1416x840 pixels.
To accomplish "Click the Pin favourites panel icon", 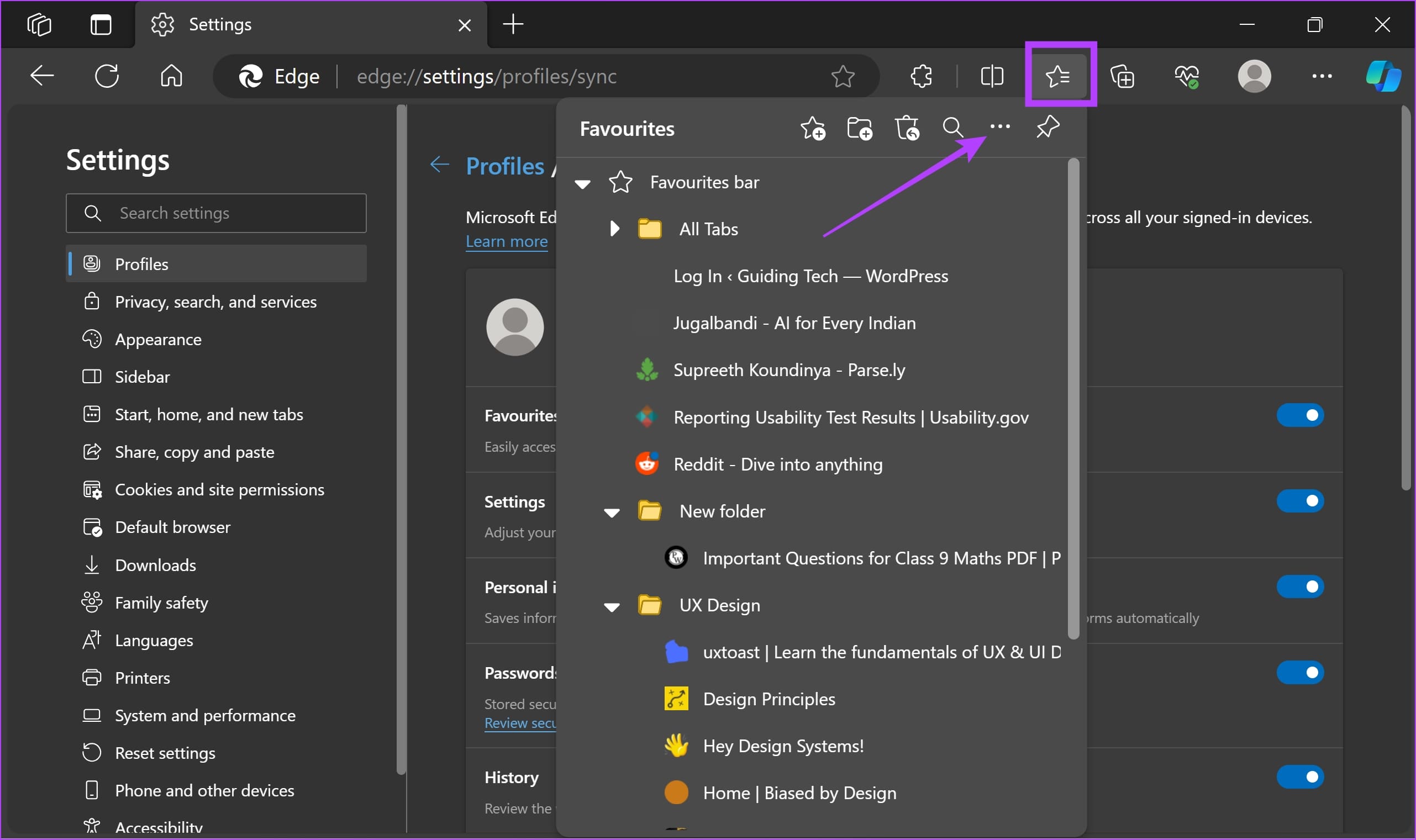I will 1047,127.
